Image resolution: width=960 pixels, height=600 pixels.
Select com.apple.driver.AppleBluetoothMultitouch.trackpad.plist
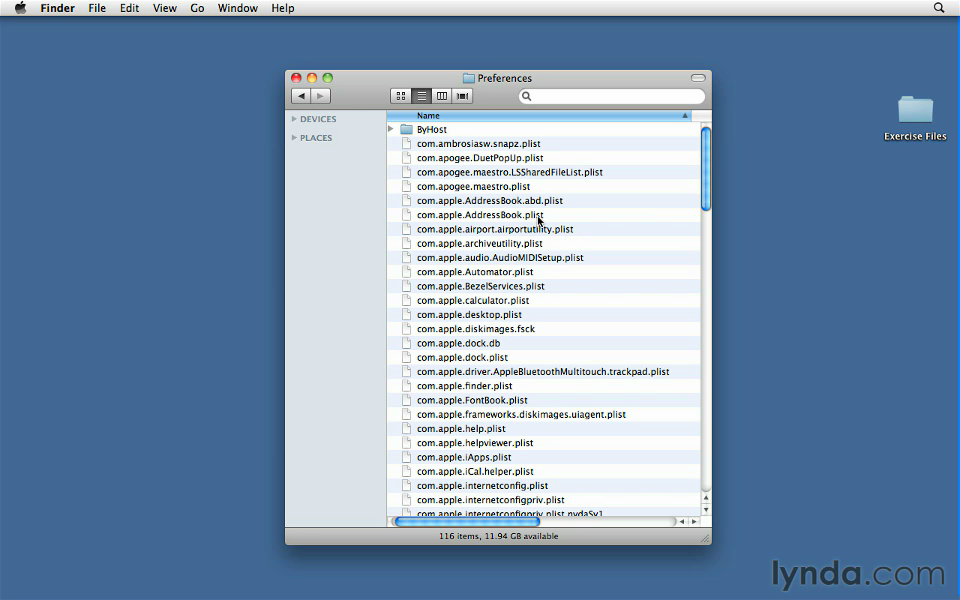pyautogui.click(x=544, y=372)
